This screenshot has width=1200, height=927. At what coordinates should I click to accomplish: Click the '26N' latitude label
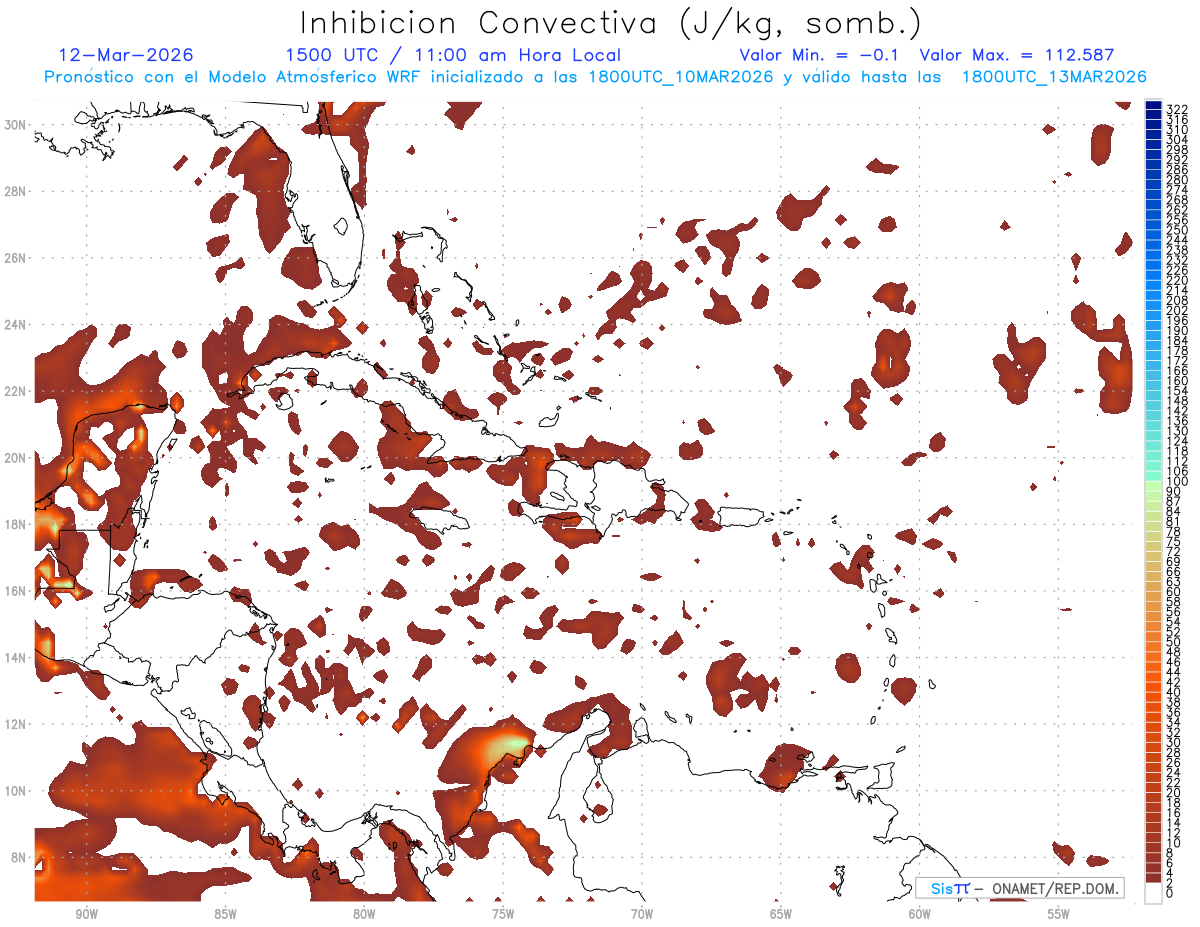[16, 258]
